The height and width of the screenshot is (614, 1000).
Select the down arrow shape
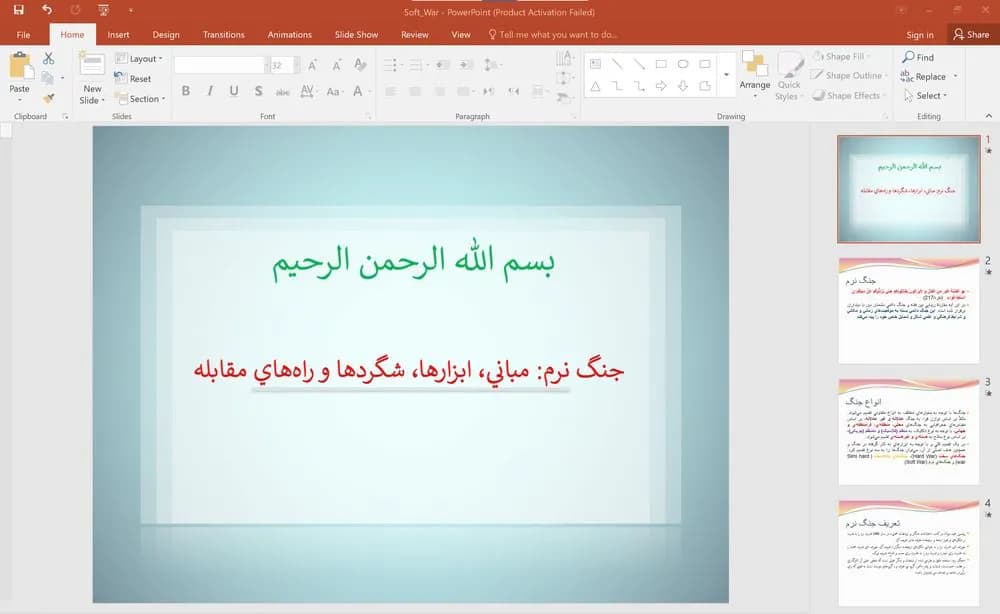pyautogui.click(x=683, y=86)
